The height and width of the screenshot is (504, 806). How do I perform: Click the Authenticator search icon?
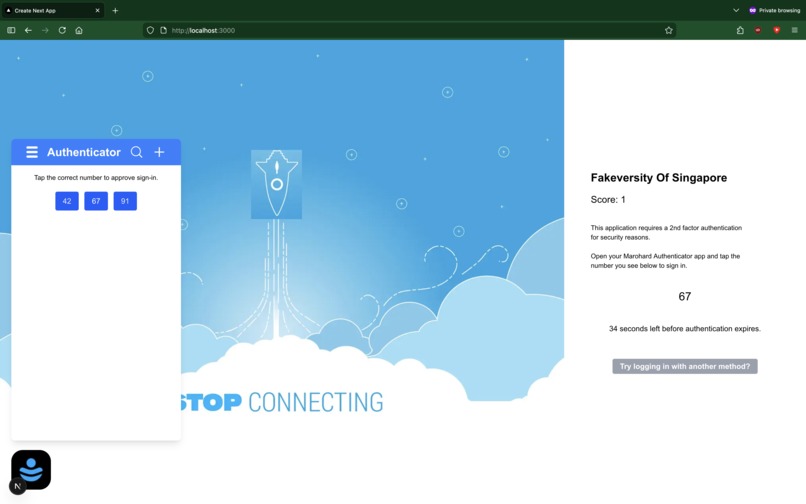coord(136,152)
